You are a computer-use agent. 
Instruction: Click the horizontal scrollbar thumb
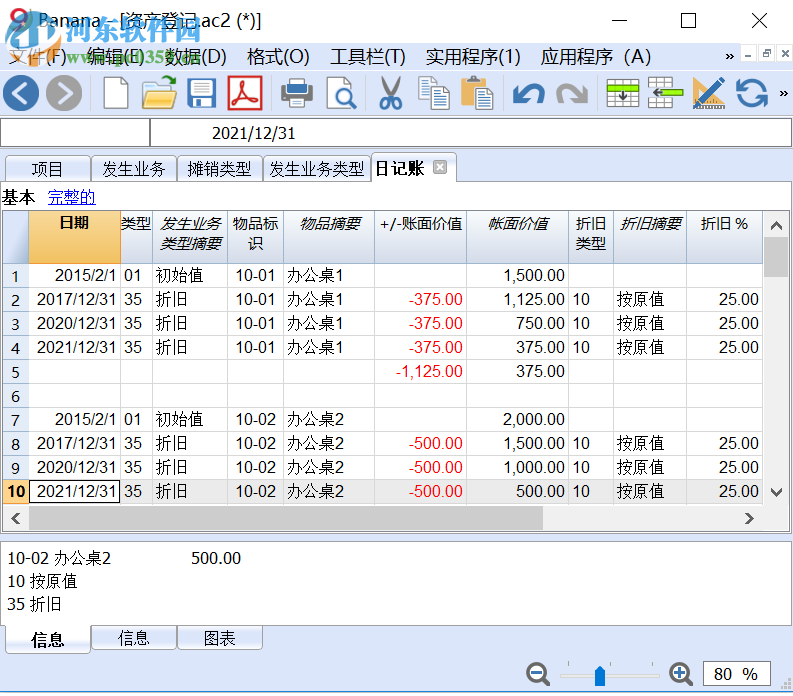point(286,518)
